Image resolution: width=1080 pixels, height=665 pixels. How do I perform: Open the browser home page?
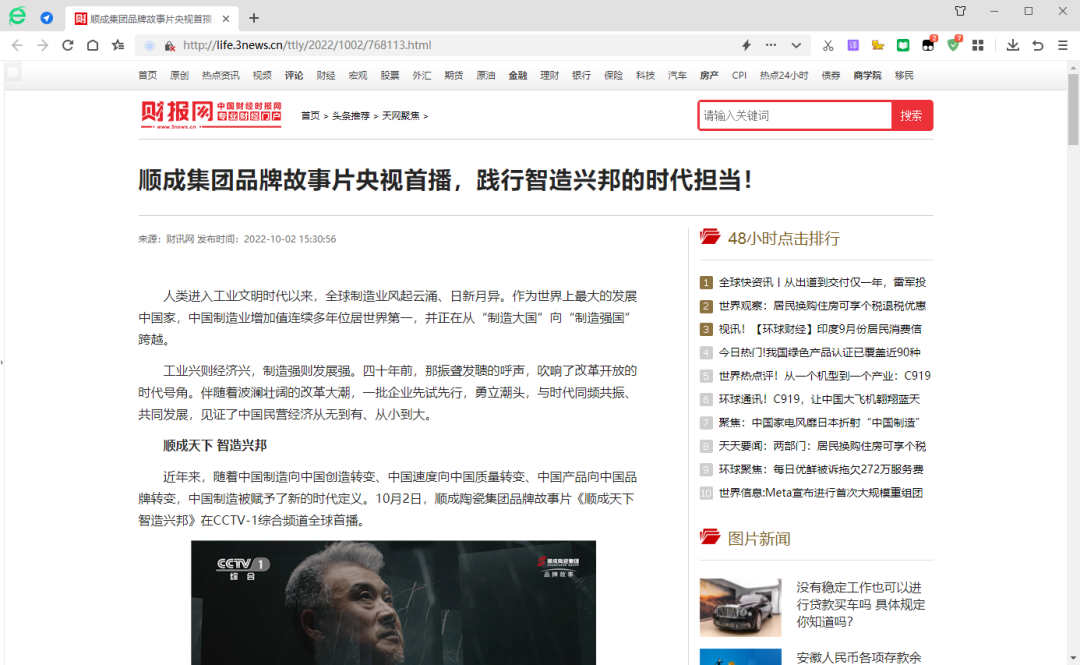92,45
